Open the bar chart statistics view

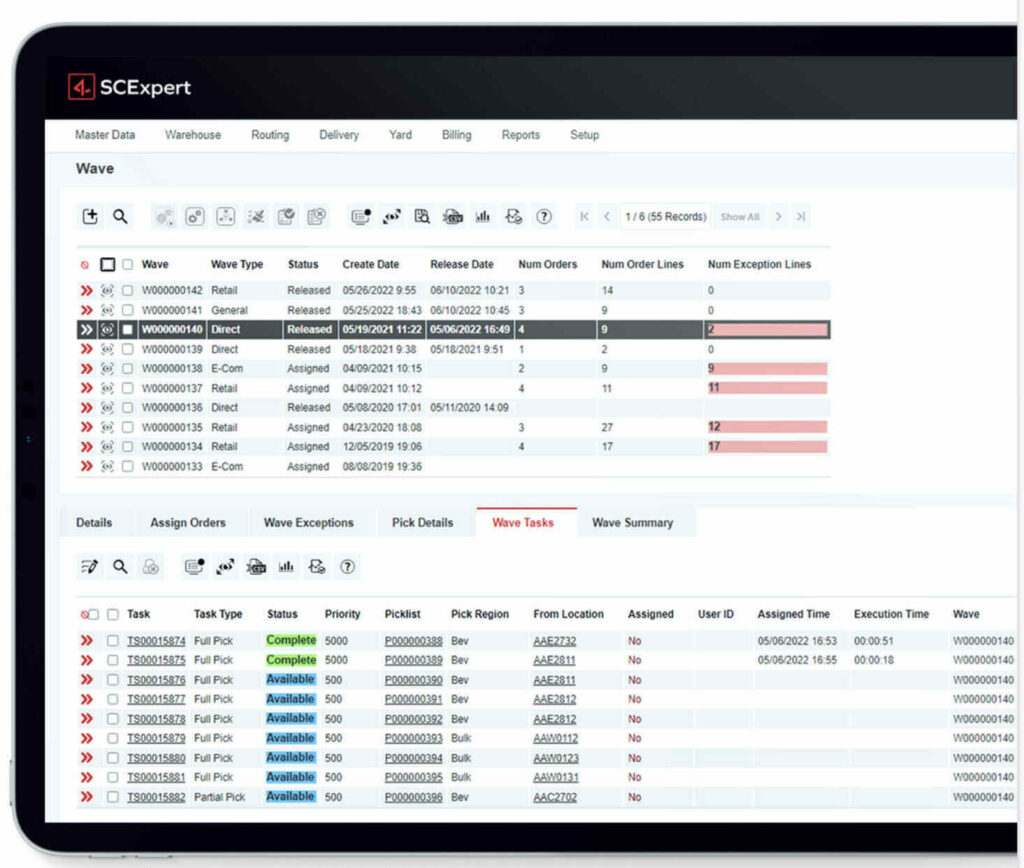click(484, 216)
